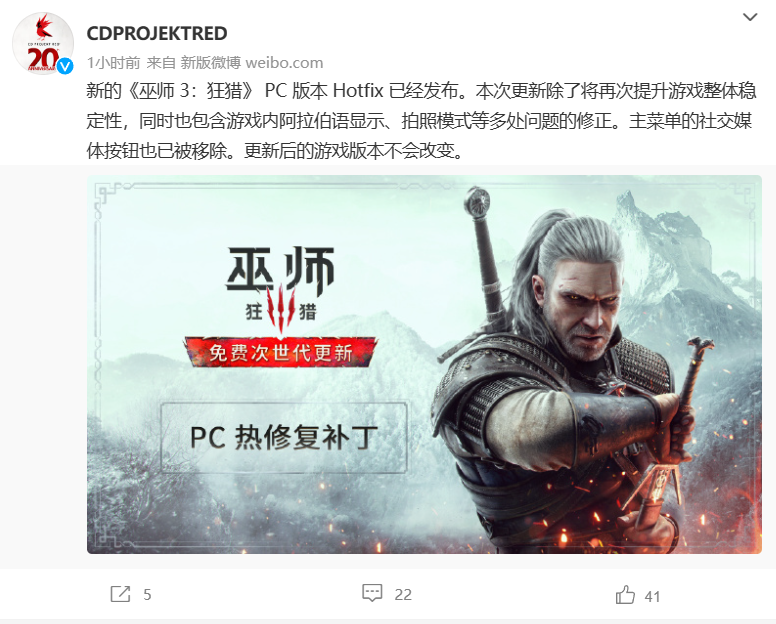
Task: Click the red 免费次世代更新 banner
Action: [281, 352]
